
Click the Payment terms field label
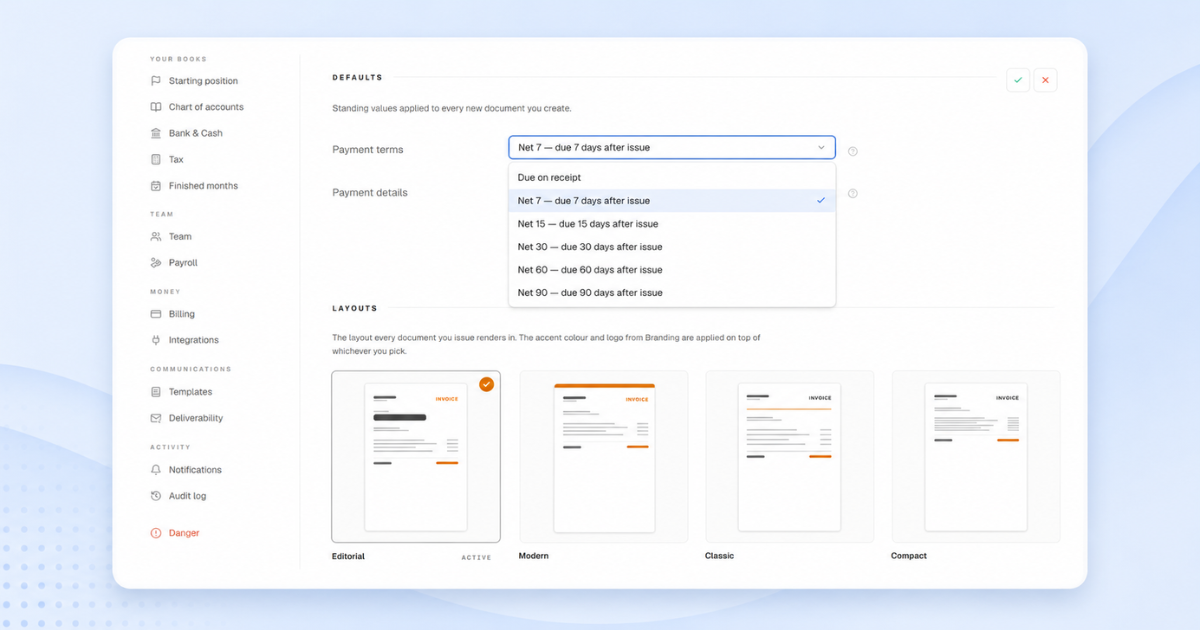pos(368,150)
